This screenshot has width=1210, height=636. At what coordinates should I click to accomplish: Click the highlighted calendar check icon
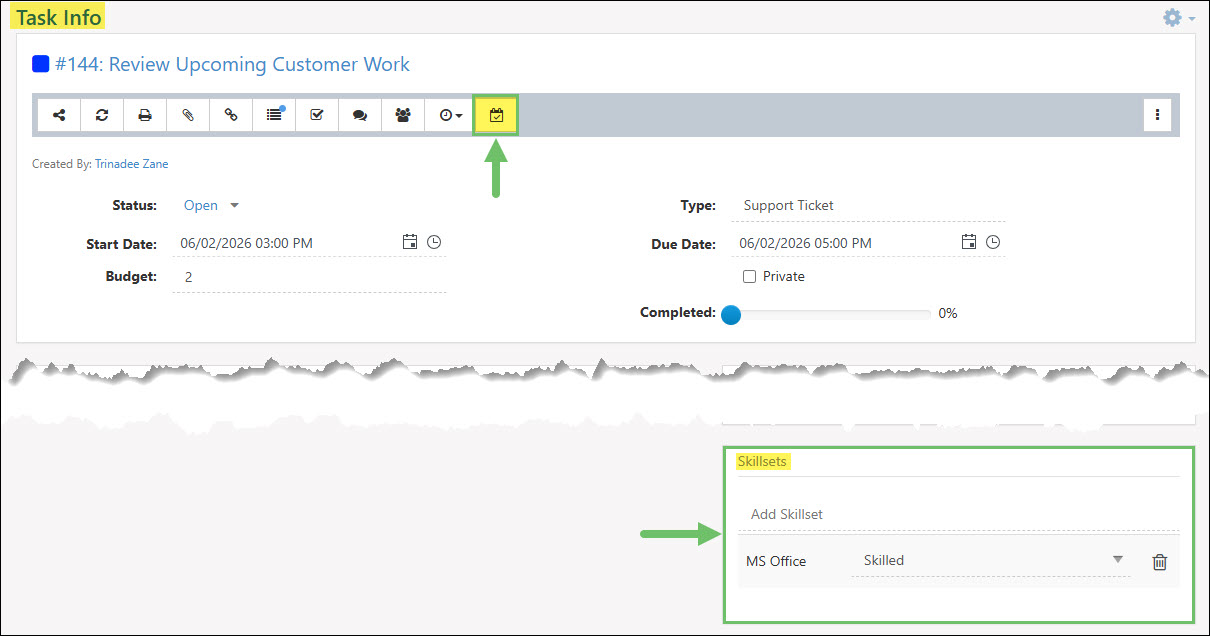click(x=496, y=115)
